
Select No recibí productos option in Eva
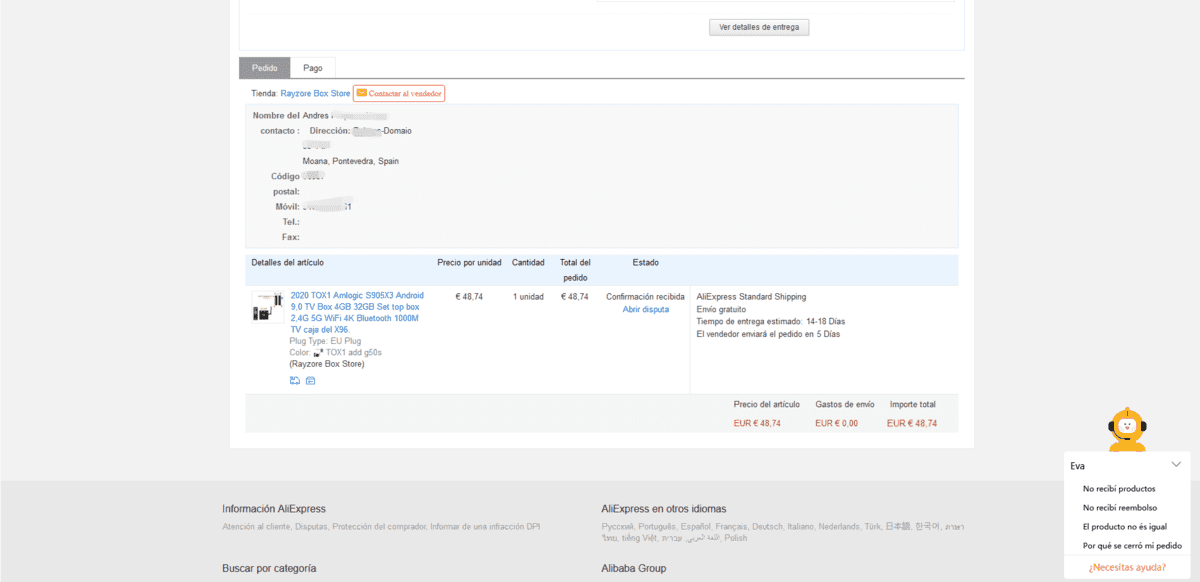1119,489
